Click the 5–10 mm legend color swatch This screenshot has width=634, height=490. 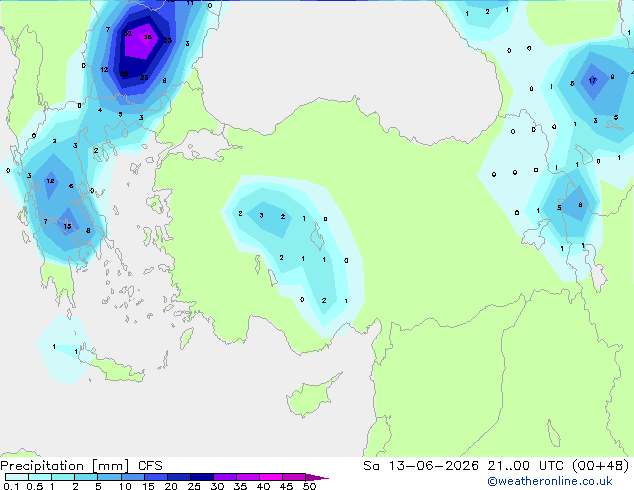[110, 477]
